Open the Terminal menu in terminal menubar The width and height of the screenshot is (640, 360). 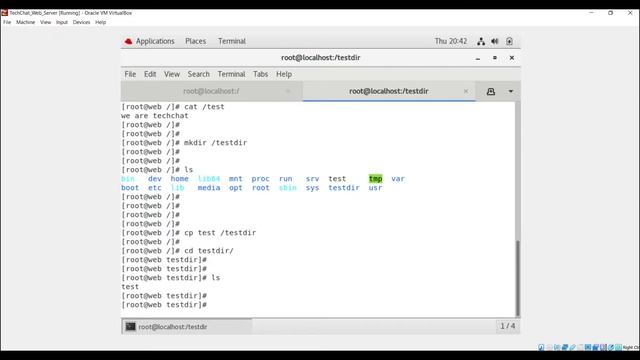(x=231, y=74)
